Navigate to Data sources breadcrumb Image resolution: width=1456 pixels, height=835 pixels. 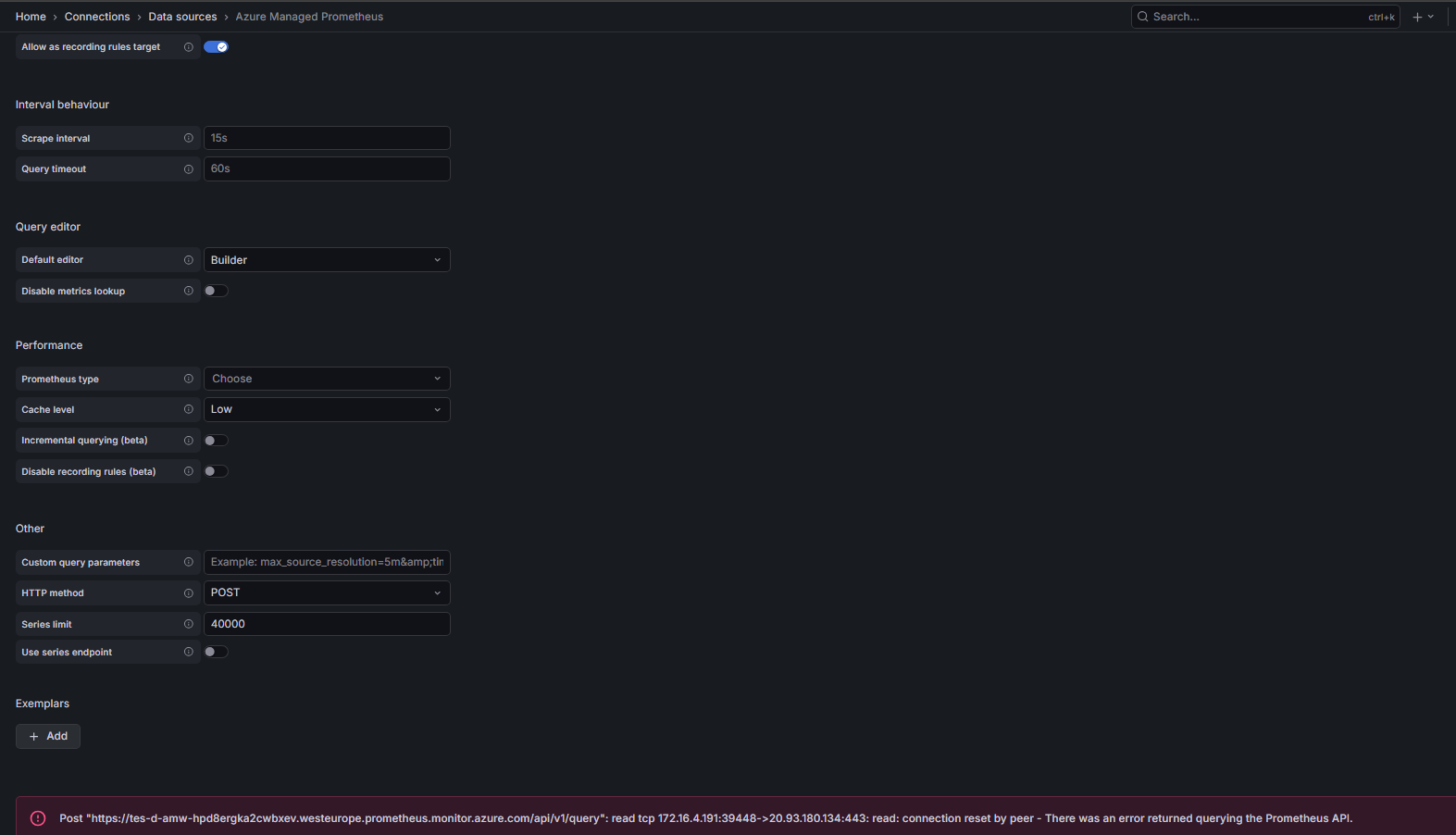point(182,17)
